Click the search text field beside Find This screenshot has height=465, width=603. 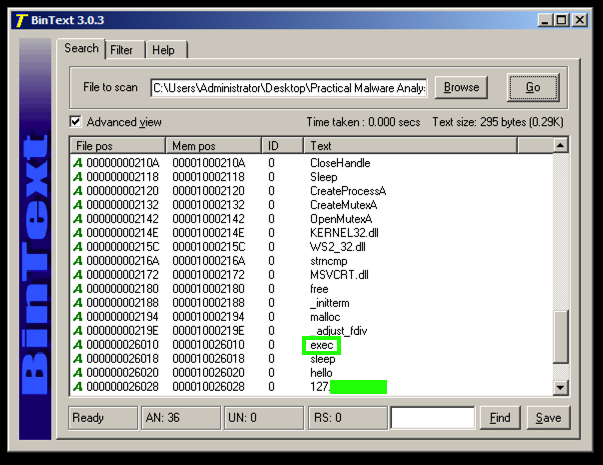433,418
